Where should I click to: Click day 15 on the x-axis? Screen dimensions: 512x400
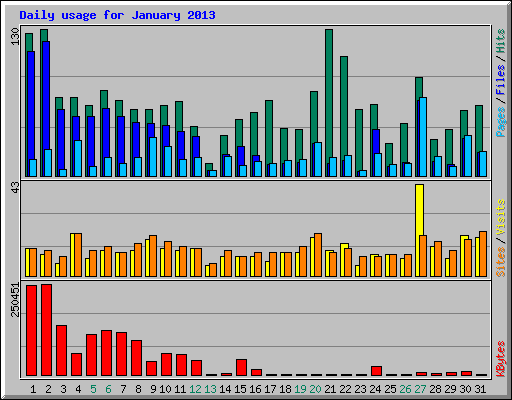[240, 389]
